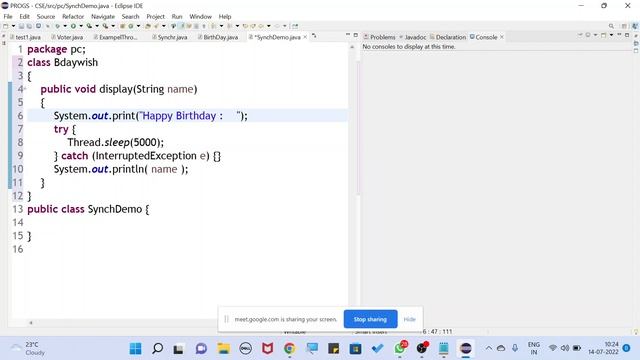The width and height of the screenshot is (640, 360).
Task: Click the Search magnifier in Eclipse toolbar
Action: click(x=611, y=26)
